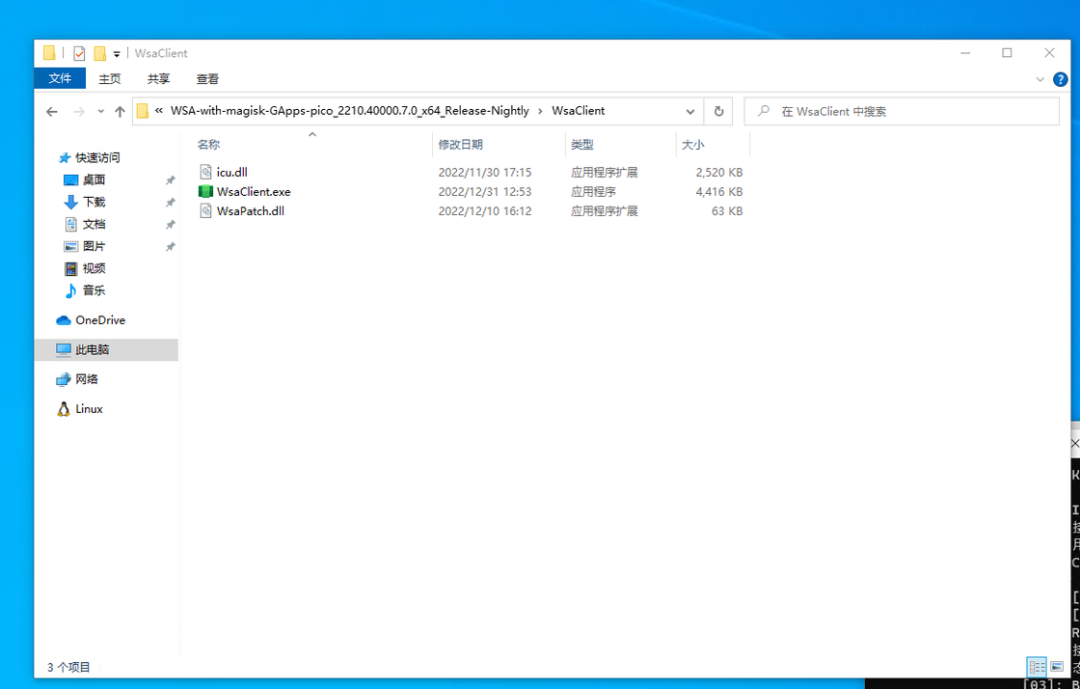This screenshot has height=689, width=1080.
Task: Open 网络 in the navigation pane
Action: [x=86, y=379]
